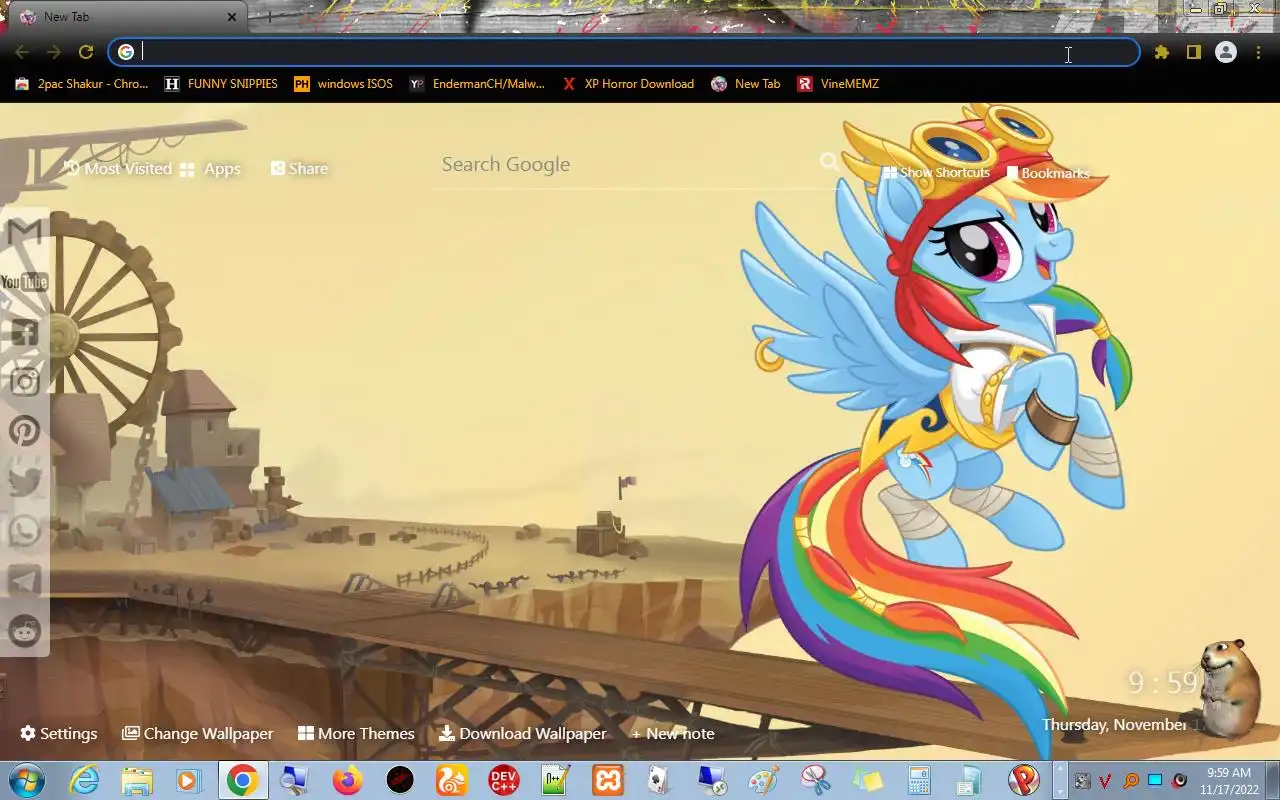Viewport: 1280px width, 800px height.
Task: Launch Internet Explorer from taskbar
Action: 84,780
